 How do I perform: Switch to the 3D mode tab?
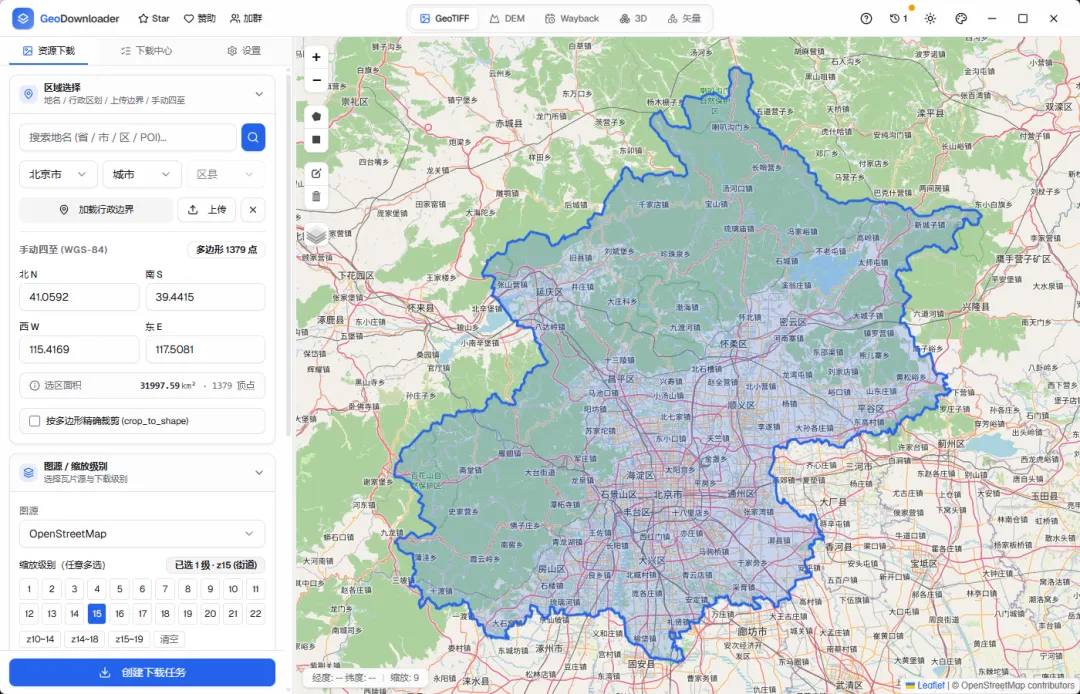point(633,19)
